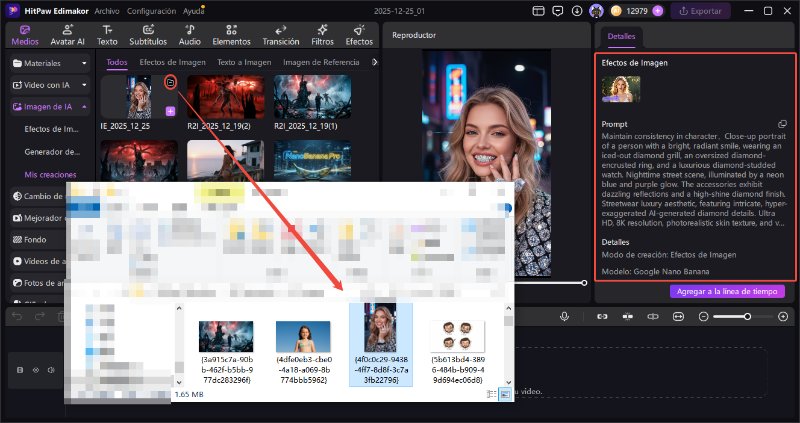Open the Filtros panel
The image size is (800, 423).
[x=322, y=35]
